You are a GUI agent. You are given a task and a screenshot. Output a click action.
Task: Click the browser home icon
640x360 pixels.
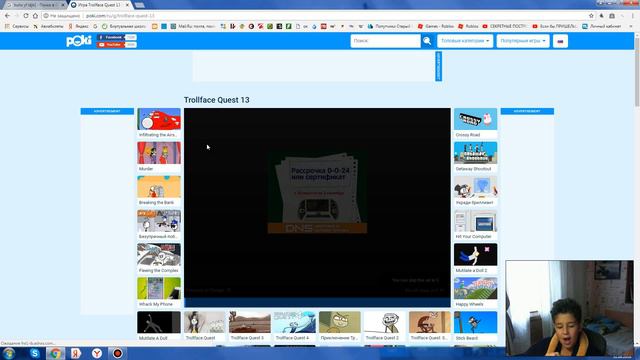35,16
